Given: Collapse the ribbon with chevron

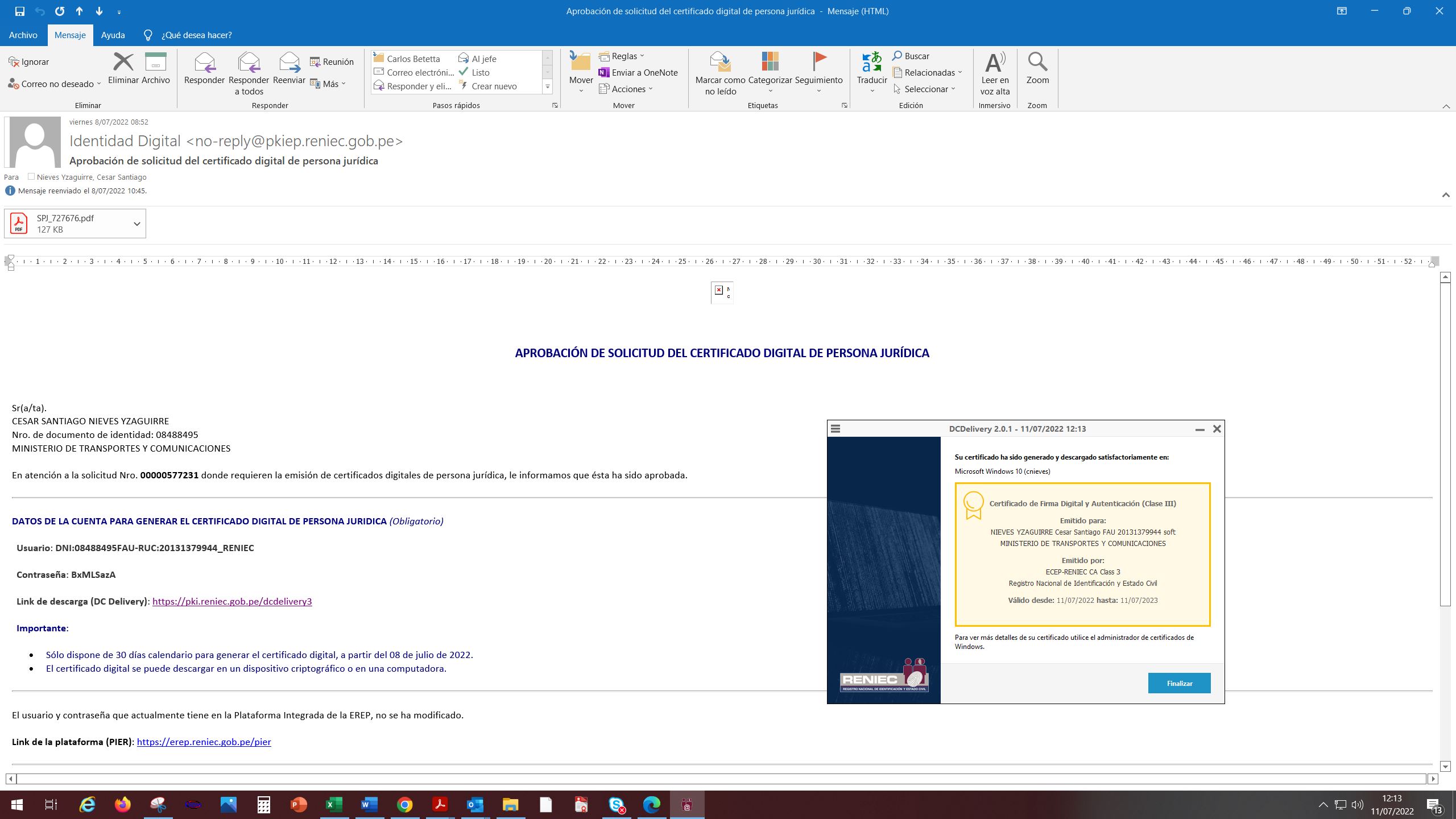Looking at the screenshot, I should [x=1446, y=106].
